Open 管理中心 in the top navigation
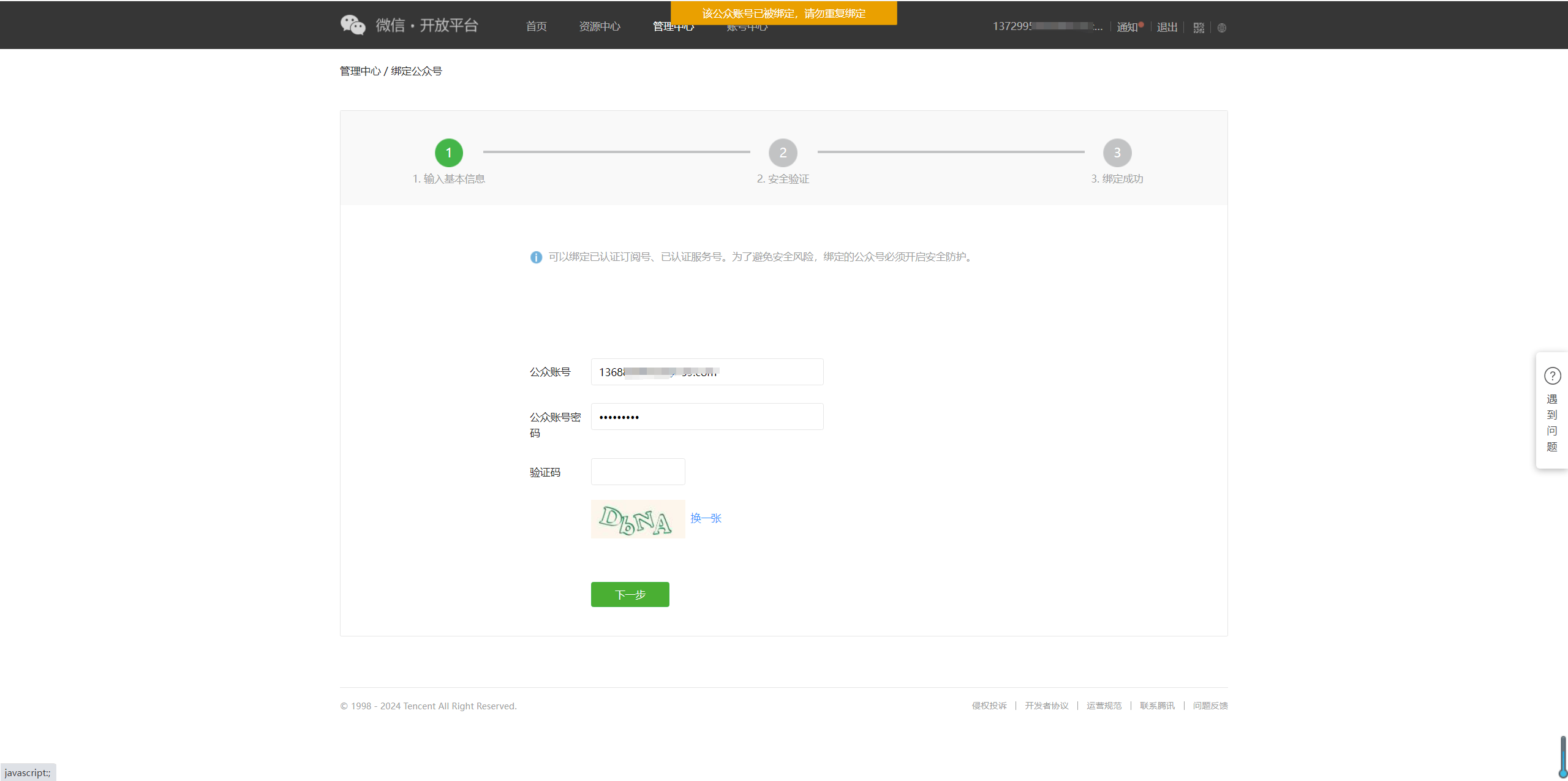The height and width of the screenshot is (781, 1568). coord(673,27)
